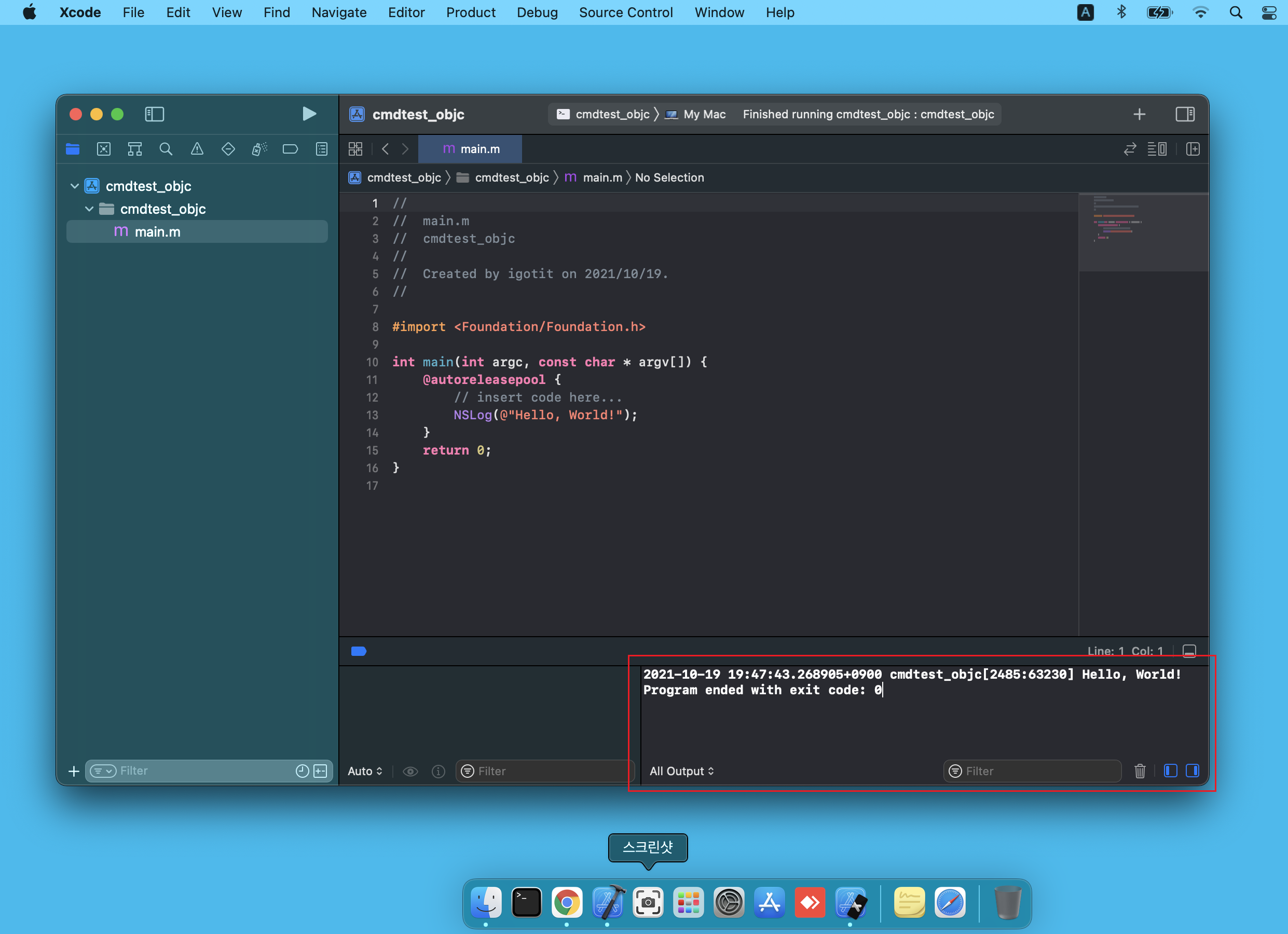Open the Breakpoint navigator icon
The width and height of the screenshot is (1288, 934).
[290, 149]
